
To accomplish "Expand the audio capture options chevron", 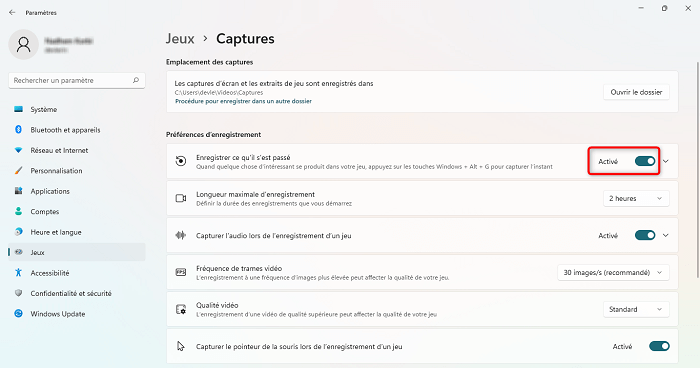I will point(666,235).
